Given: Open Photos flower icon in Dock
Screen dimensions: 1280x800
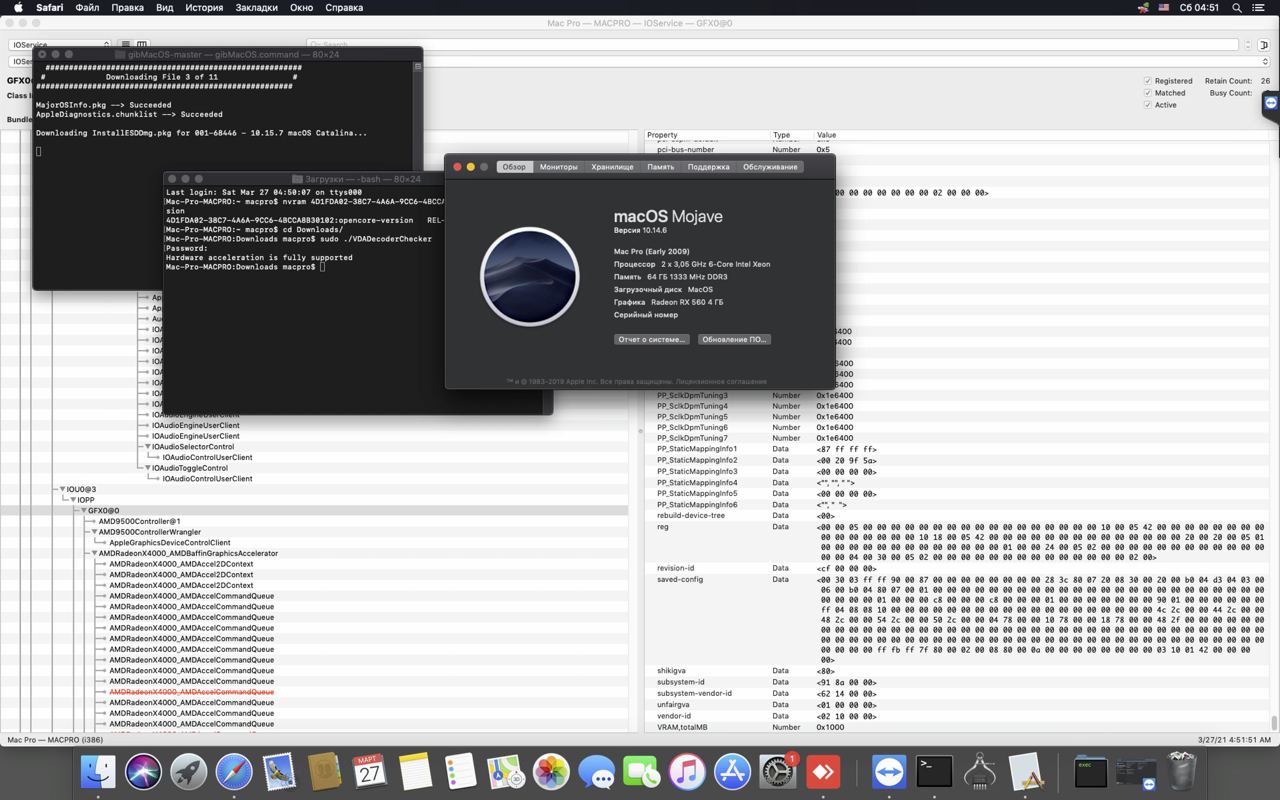Looking at the screenshot, I should pyautogui.click(x=551, y=772).
